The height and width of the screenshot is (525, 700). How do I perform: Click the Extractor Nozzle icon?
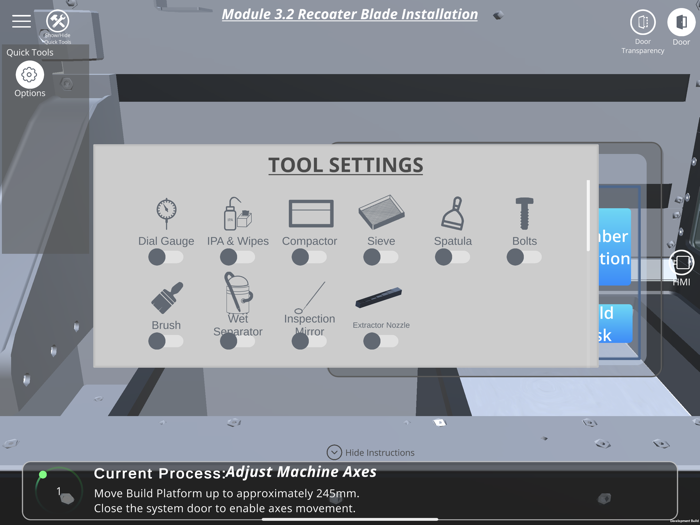pyautogui.click(x=380, y=298)
